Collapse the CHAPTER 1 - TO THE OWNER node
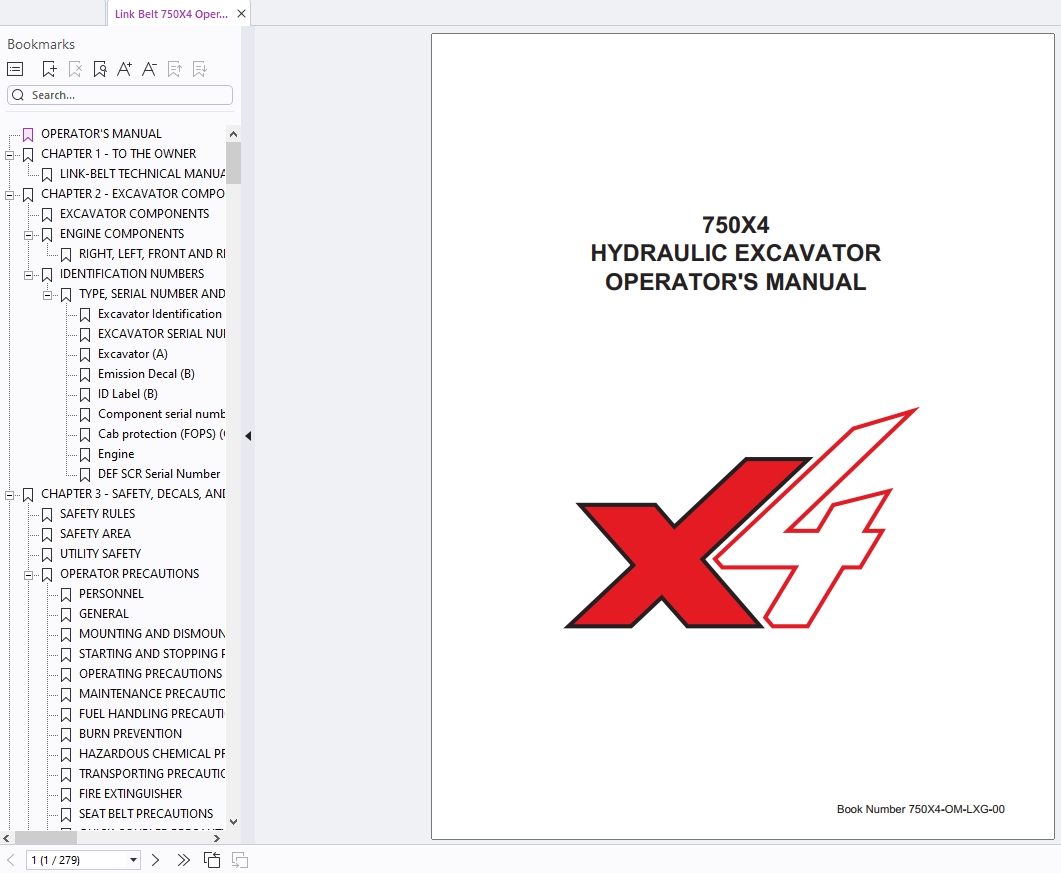 pyautogui.click(x=10, y=154)
